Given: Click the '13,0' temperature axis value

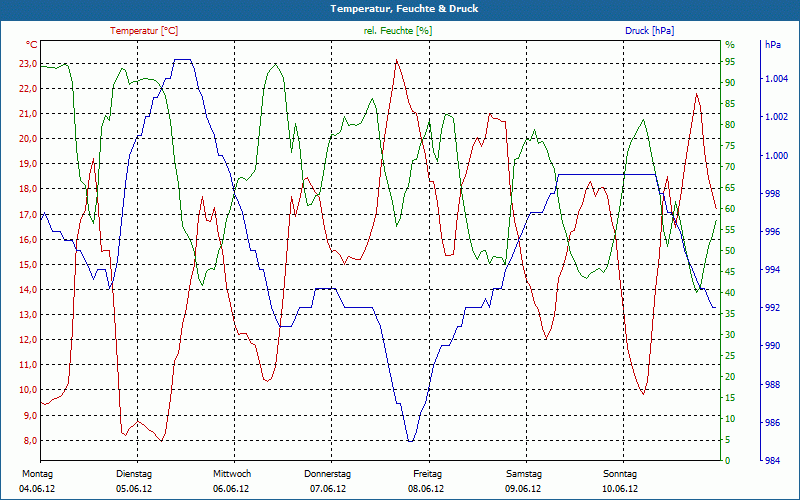Looking at the screenshot, I should [x=28, y=315].
